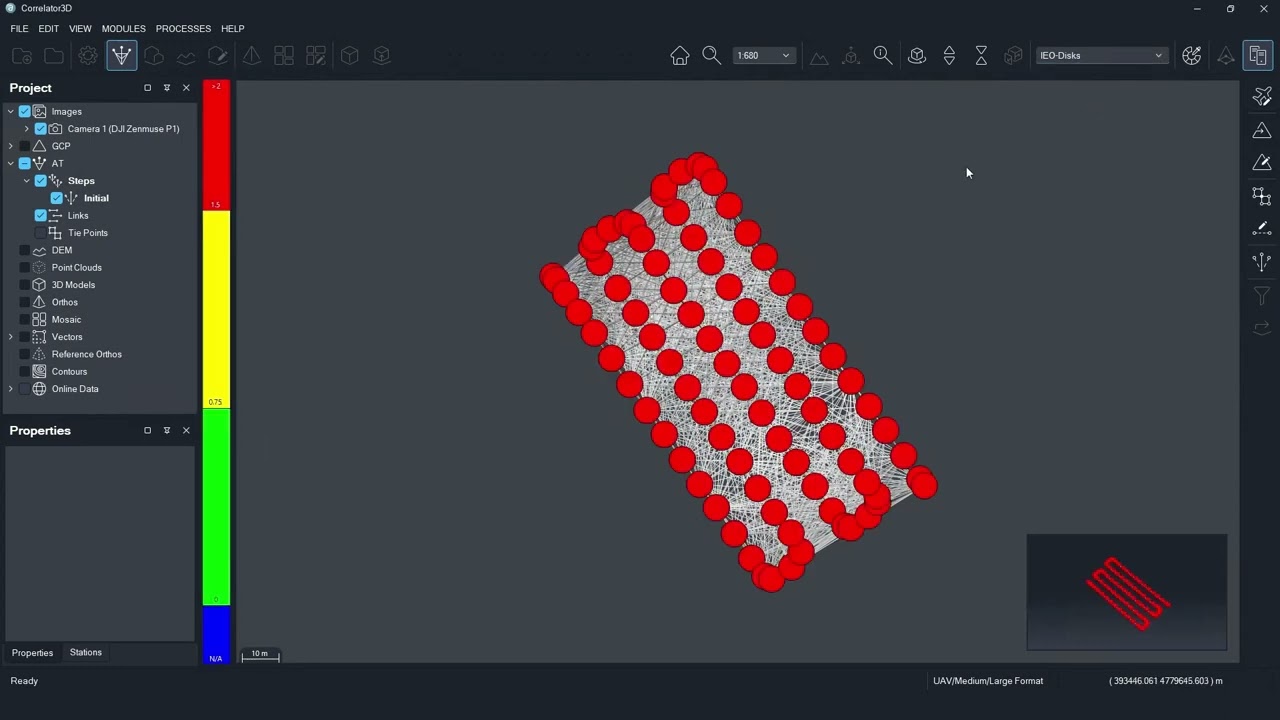Select the Reference Orthos tree item
This screenshot has height=720, width=1280.
[x=86, y=354]
